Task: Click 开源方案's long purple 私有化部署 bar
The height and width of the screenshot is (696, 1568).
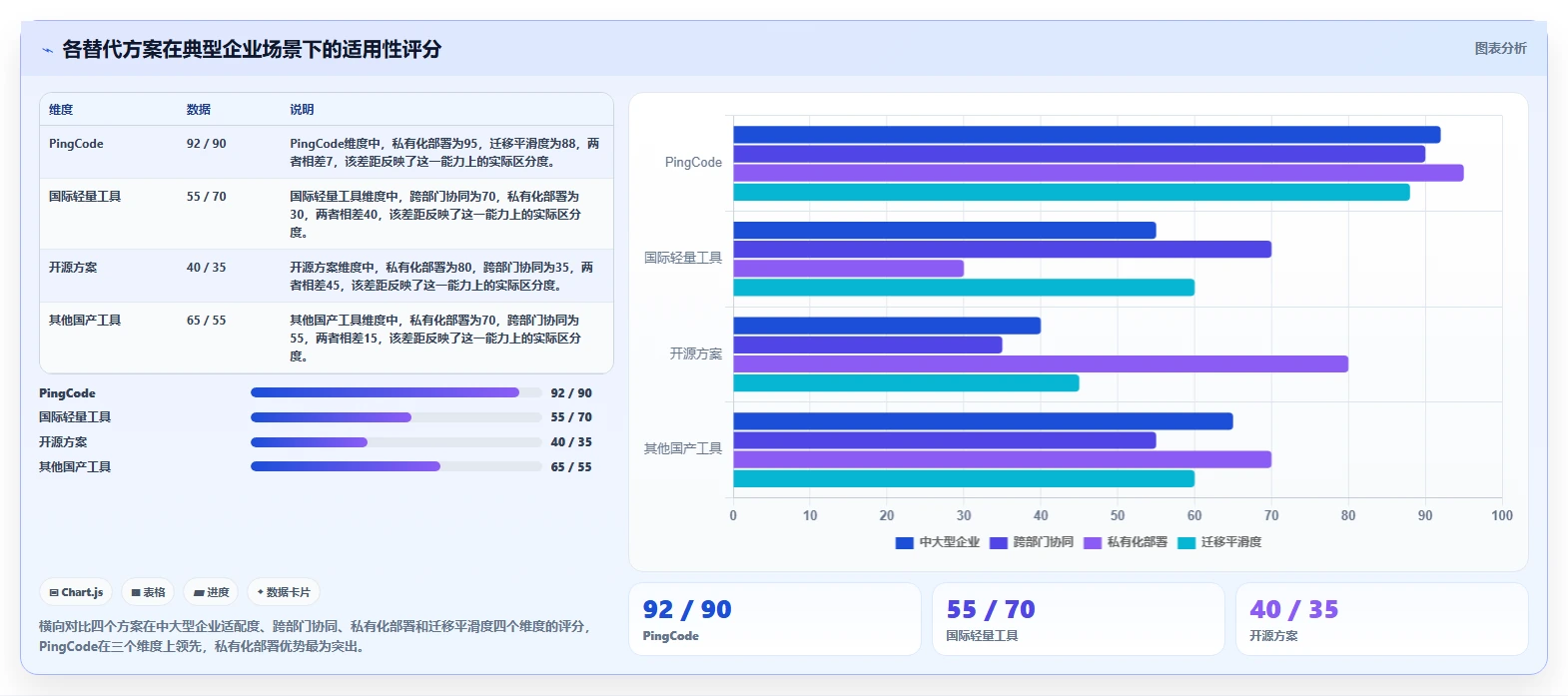Action: [x=1041, y=363]
